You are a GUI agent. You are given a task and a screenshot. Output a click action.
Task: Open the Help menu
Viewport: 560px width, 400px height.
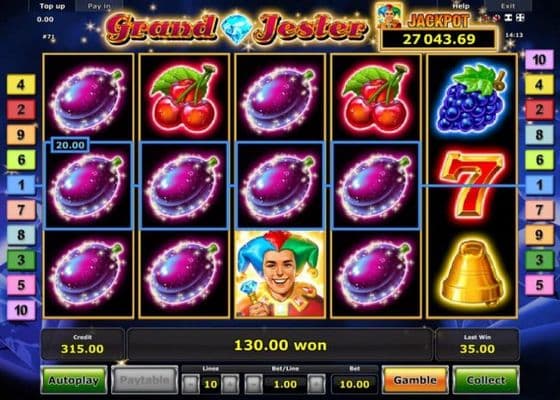pyautogui.click(x=461, y=6)
